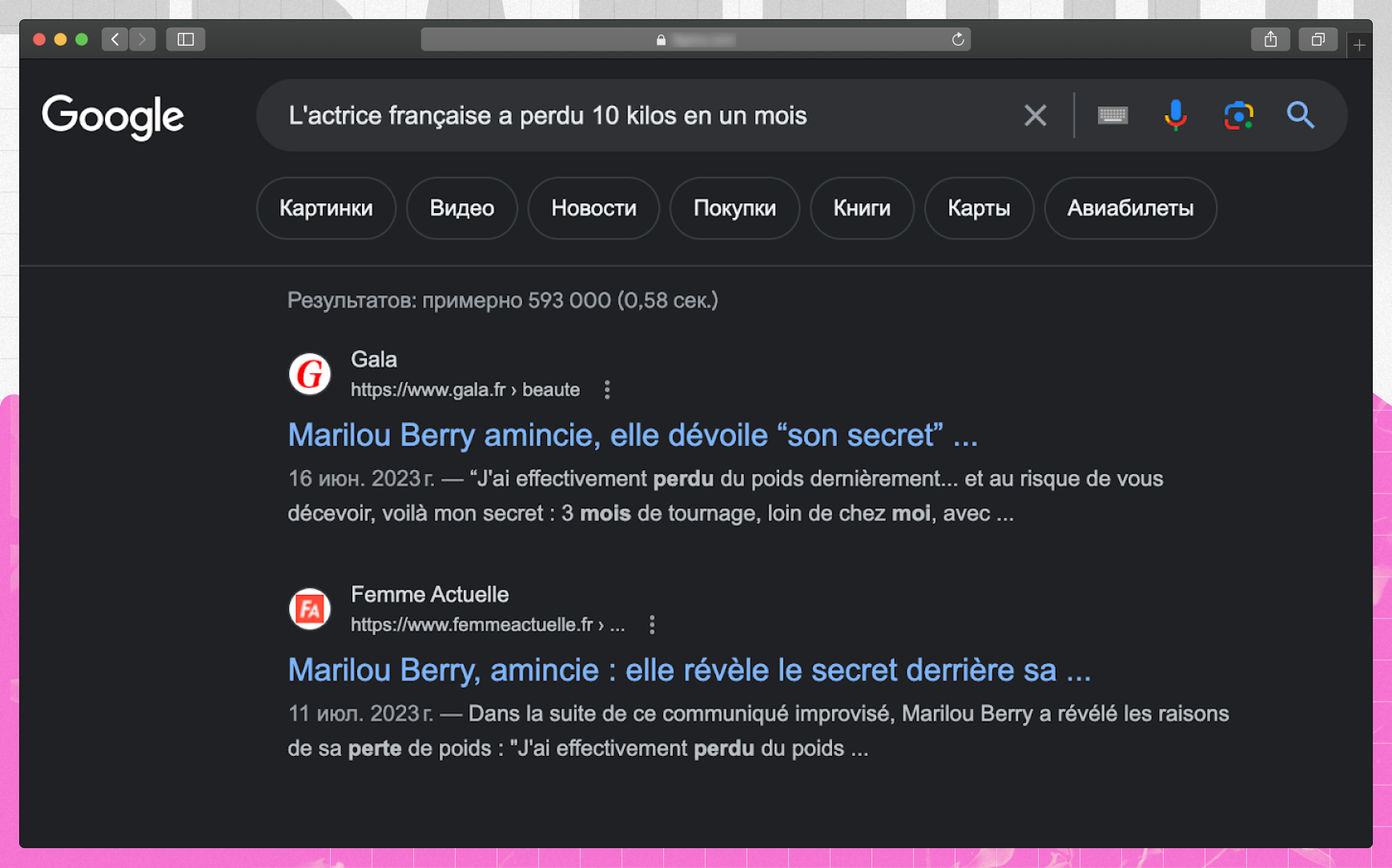Open 'Marilou Berry amincie, elle dévoile' link
Image resolution: width=1392 pixels, height=868 pixels.
pos(633,436)
